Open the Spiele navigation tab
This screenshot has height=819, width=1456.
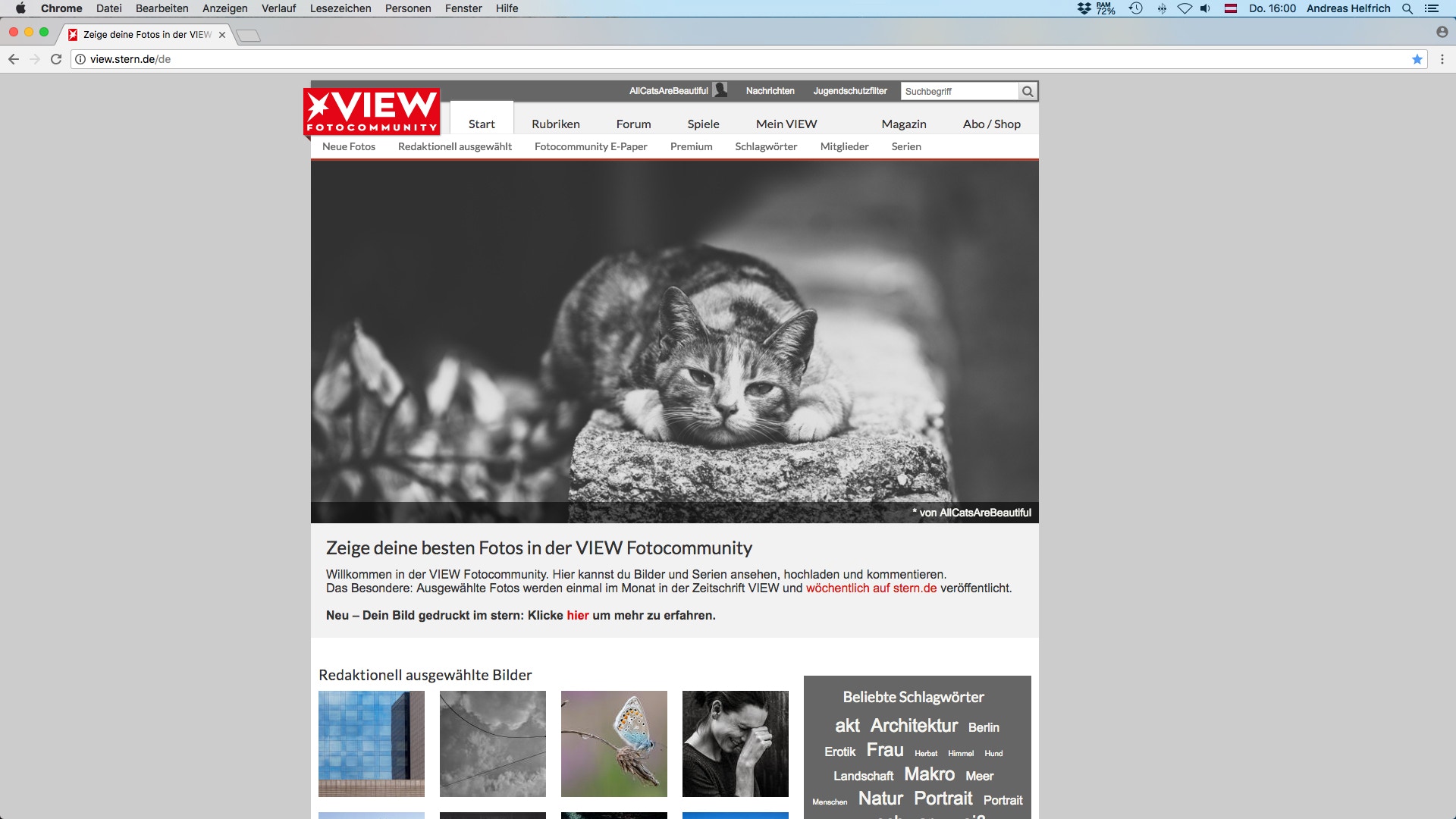point(703,124)
